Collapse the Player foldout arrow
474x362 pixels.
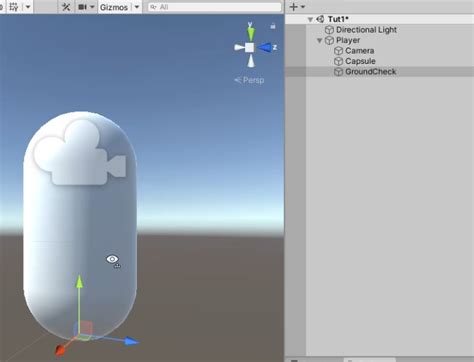point(320,40)
